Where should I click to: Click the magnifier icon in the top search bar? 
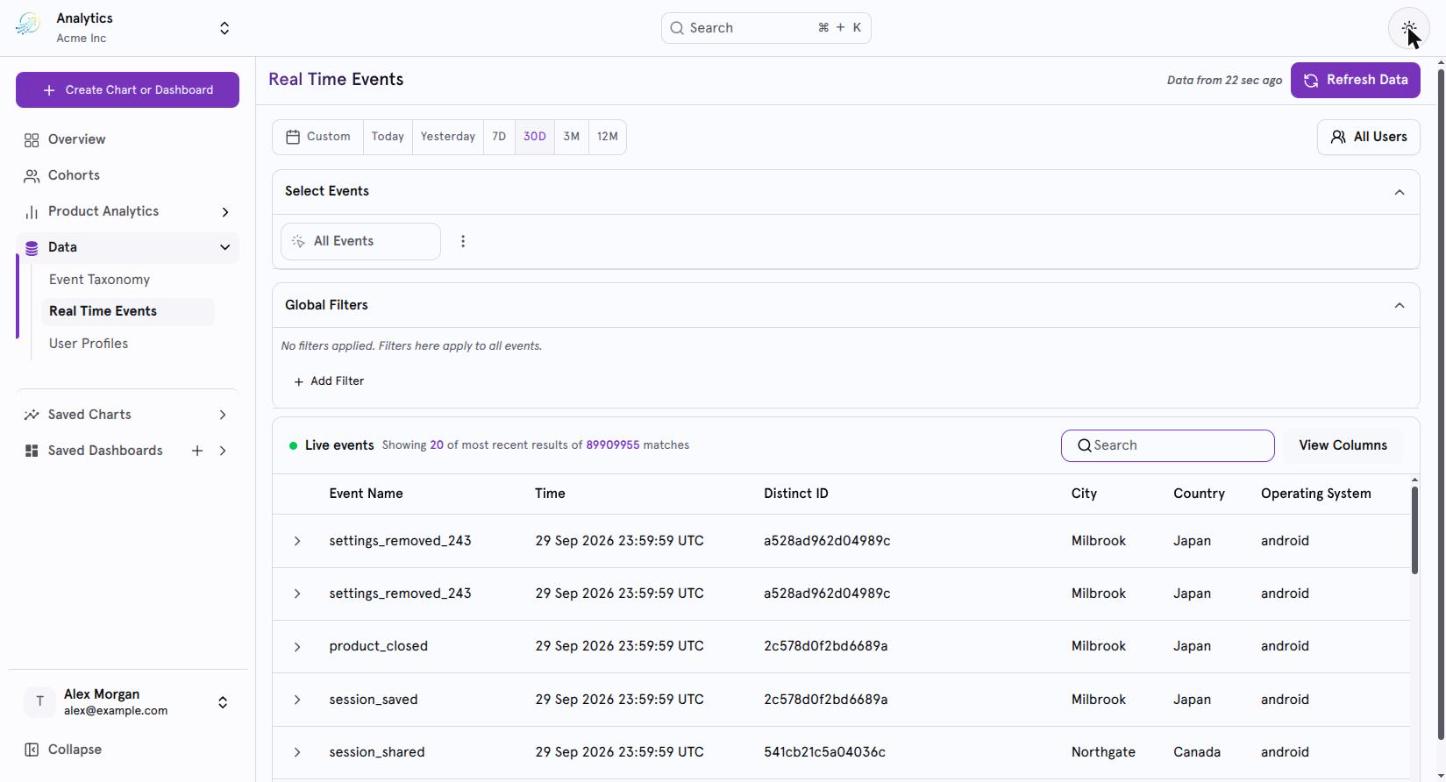(x=677, y=28)
